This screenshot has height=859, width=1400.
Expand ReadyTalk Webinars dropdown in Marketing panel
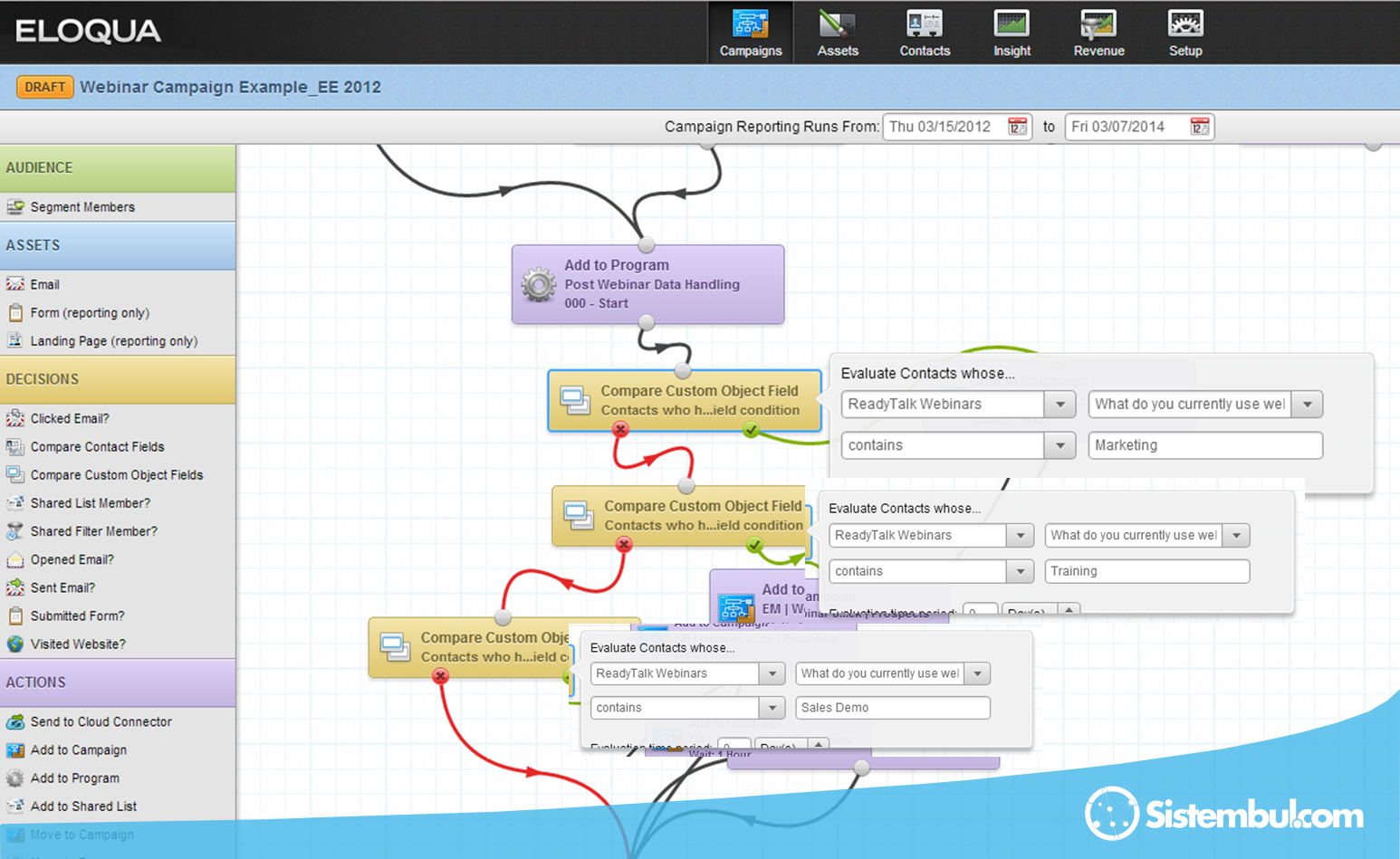click(x=1060, y=404)
